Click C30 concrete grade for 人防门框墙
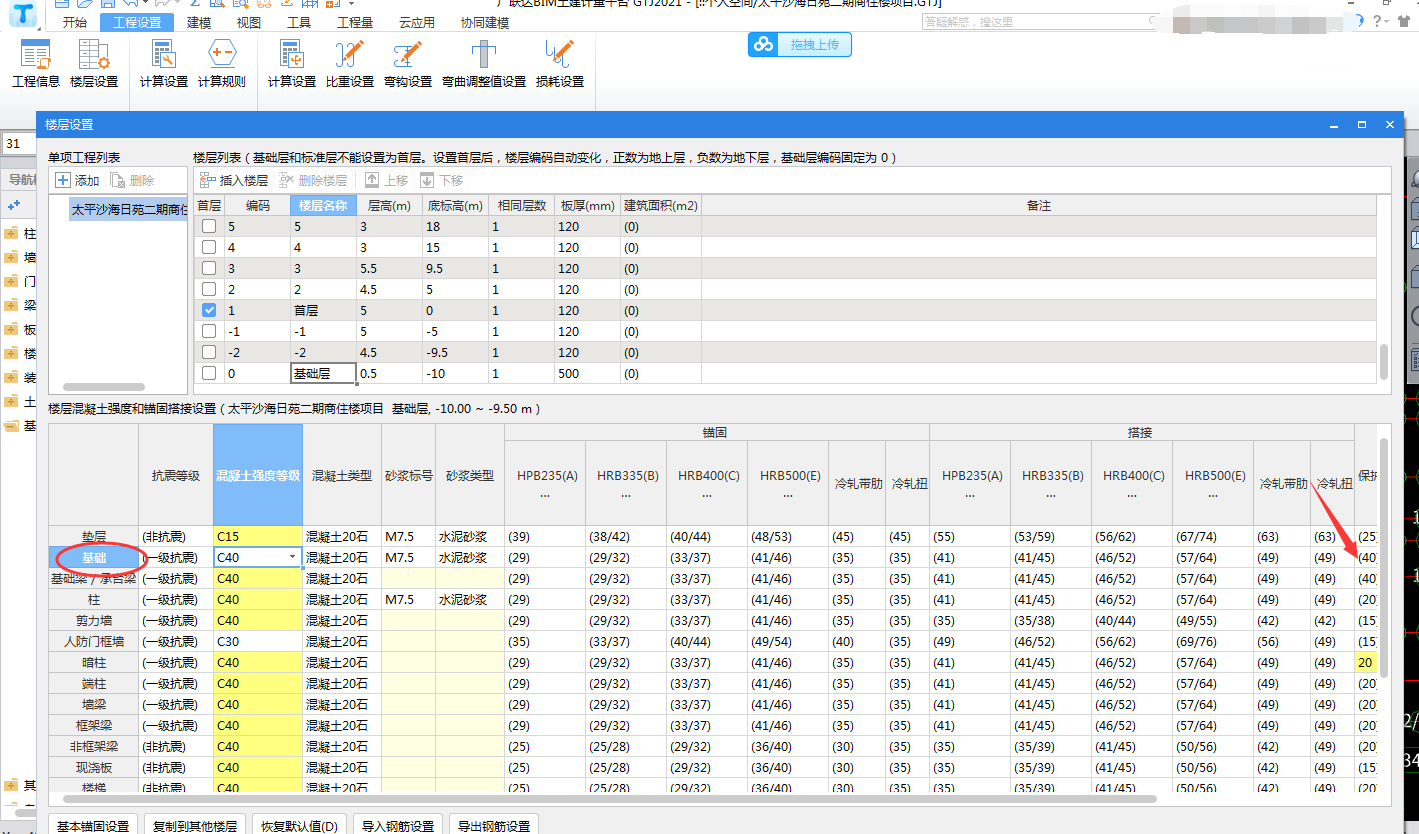Image resolution: width=1419 pixels, height=834 pixels. tap(257, 641)
